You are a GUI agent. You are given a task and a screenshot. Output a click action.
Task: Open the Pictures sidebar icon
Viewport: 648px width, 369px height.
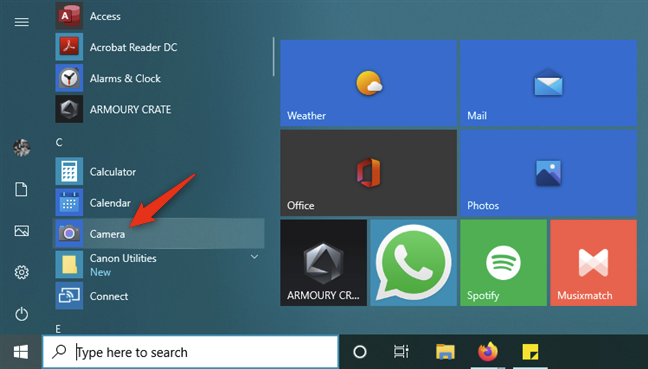(21, 231)
